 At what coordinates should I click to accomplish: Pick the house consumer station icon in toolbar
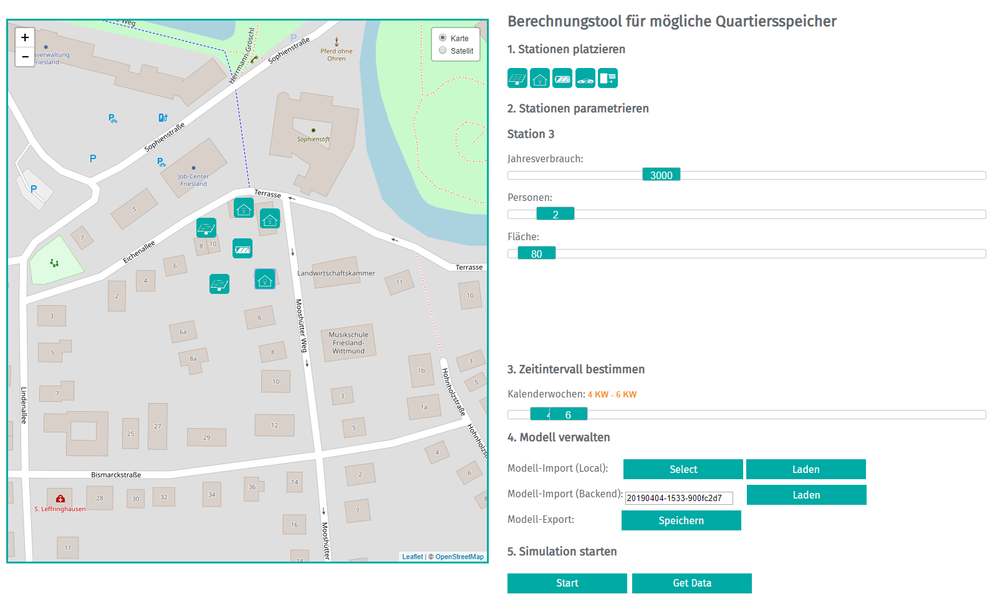pos(540,78)
